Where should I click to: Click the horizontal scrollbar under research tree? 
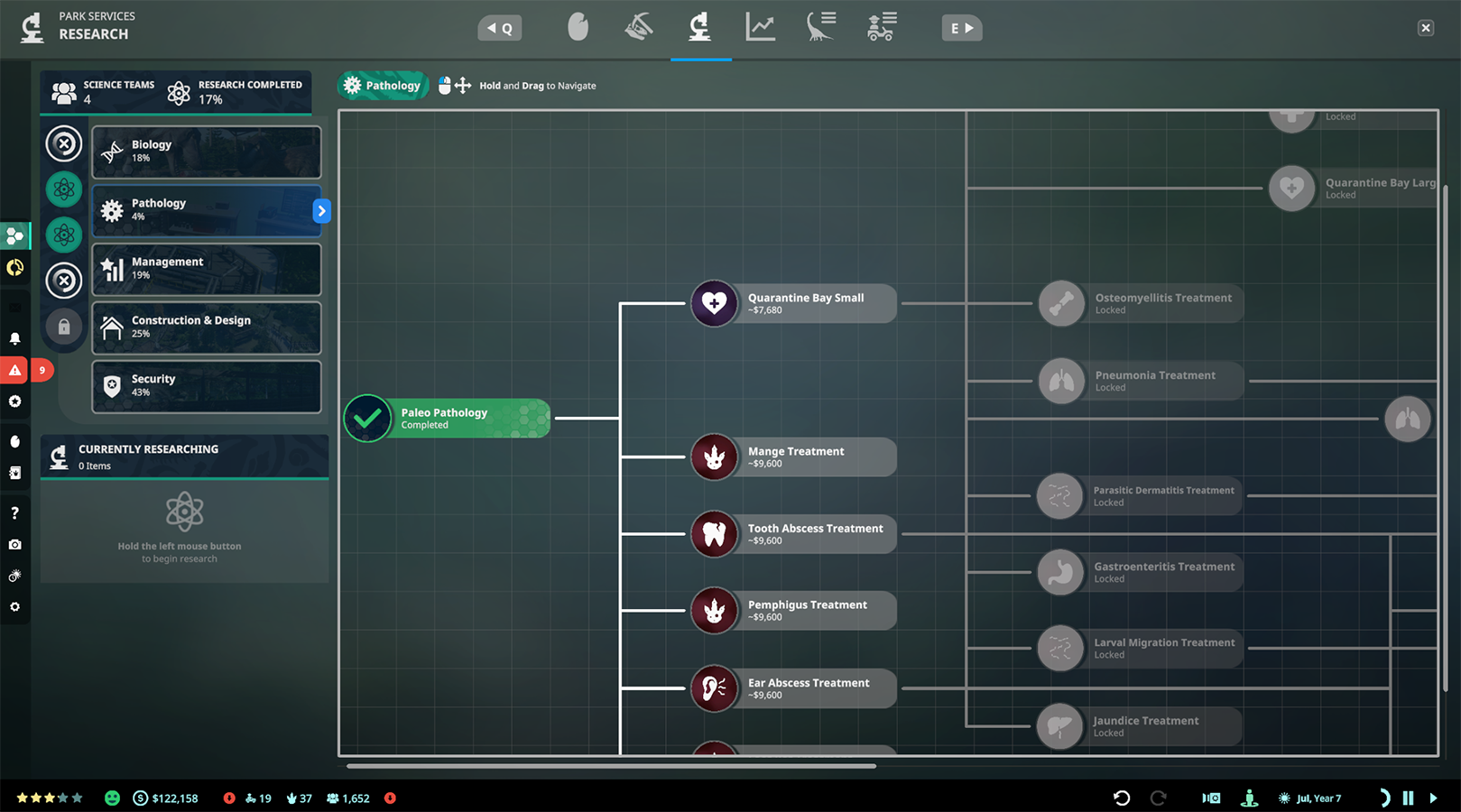(611, 766)
